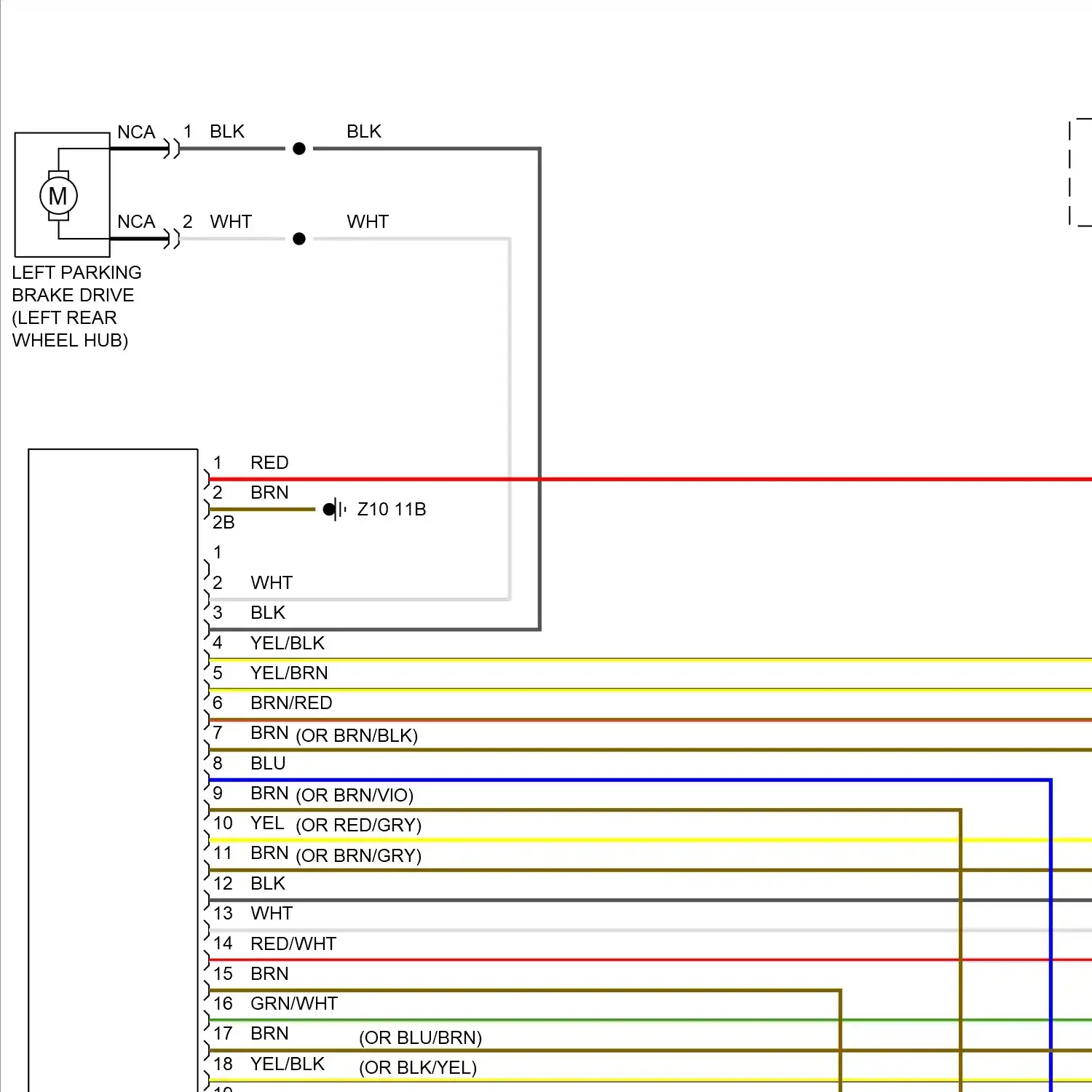Click the BLU label at pin 8
Image resolution: width=1092 pixels, height=1092 pixels.
pos(268,764)
